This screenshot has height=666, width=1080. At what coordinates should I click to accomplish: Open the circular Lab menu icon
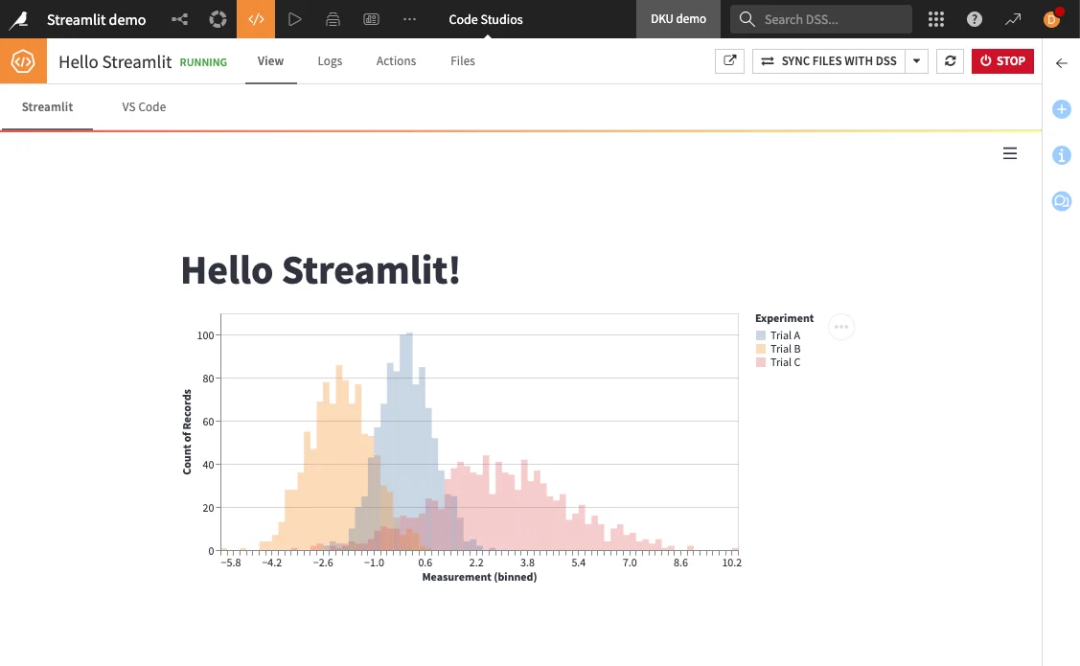(x=218, y=19)
